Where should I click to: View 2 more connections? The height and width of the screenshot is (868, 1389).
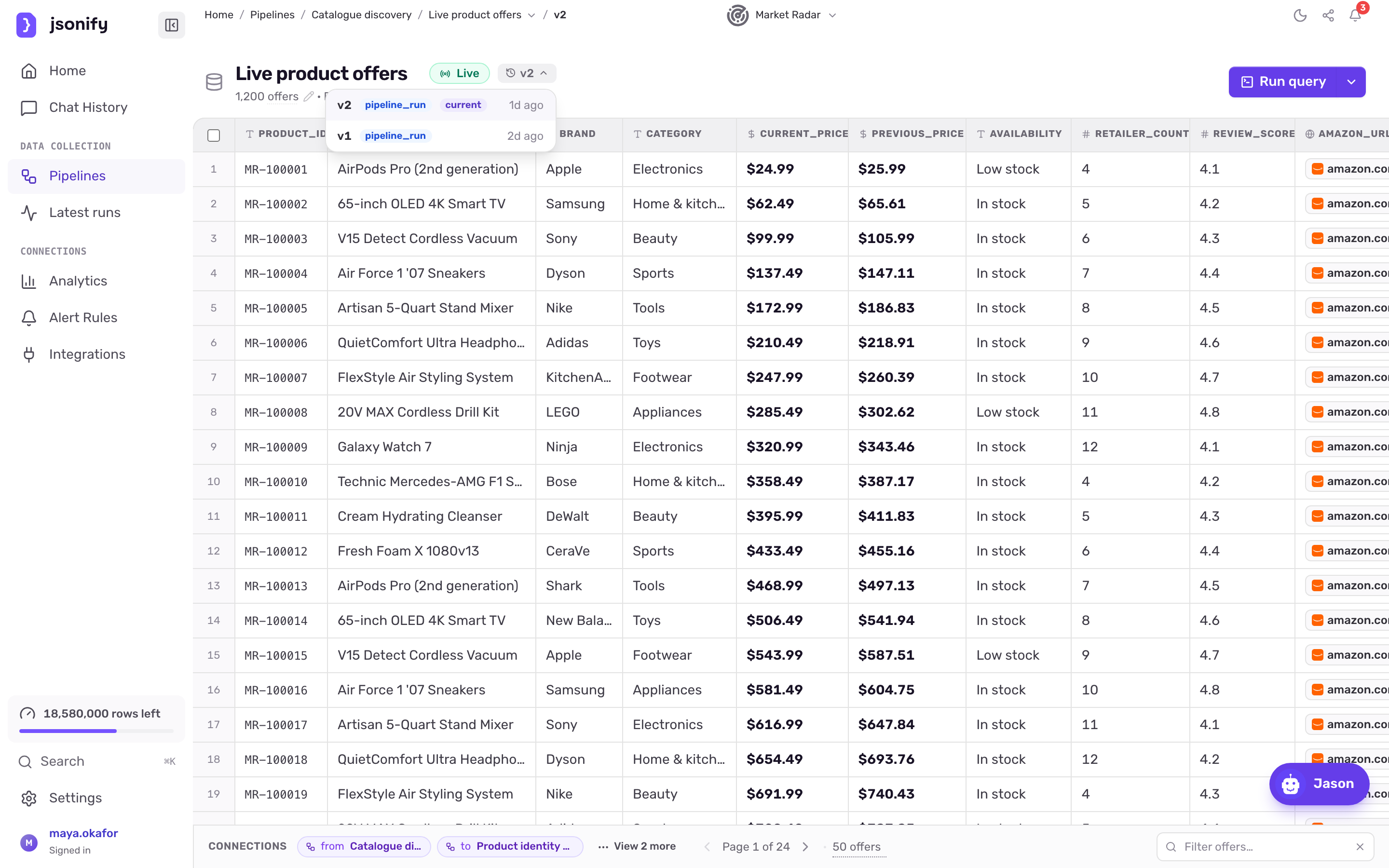tap(637, 846)
